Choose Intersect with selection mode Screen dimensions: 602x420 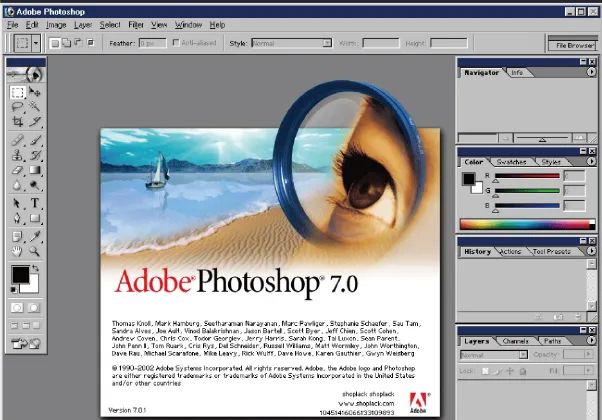(90, 43)
